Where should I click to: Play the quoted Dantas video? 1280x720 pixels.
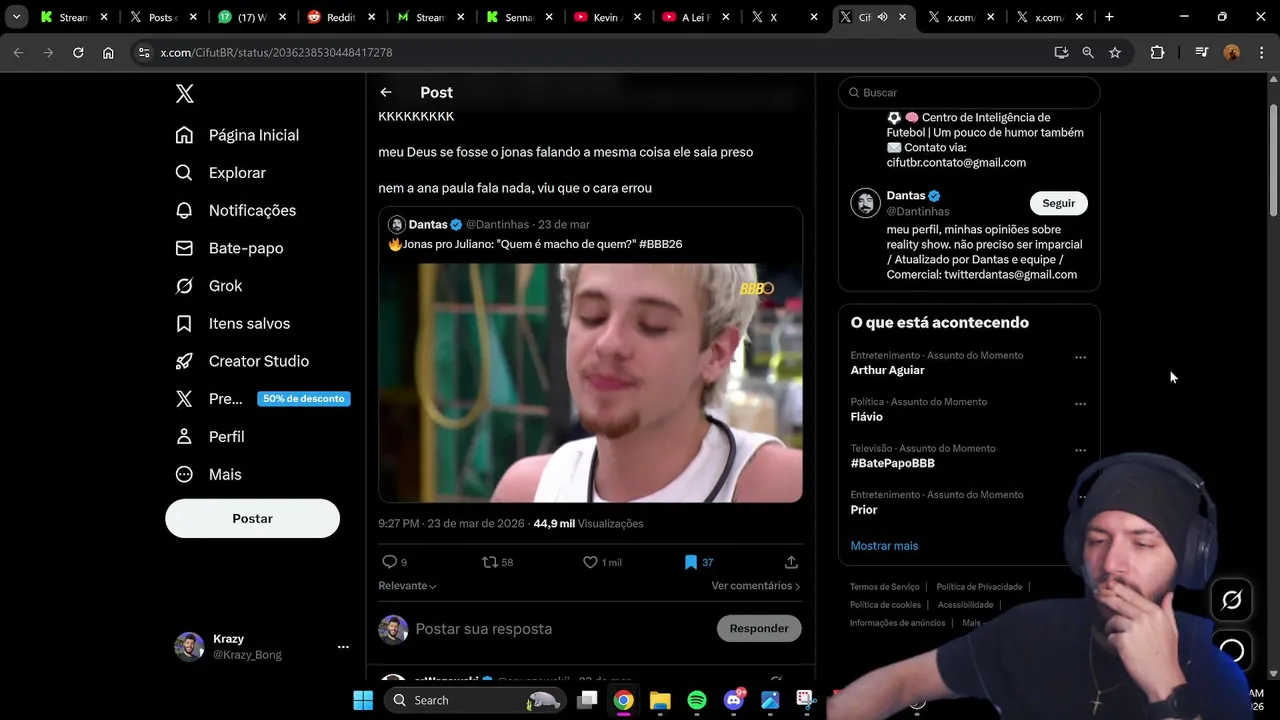(x=590, y=383)
